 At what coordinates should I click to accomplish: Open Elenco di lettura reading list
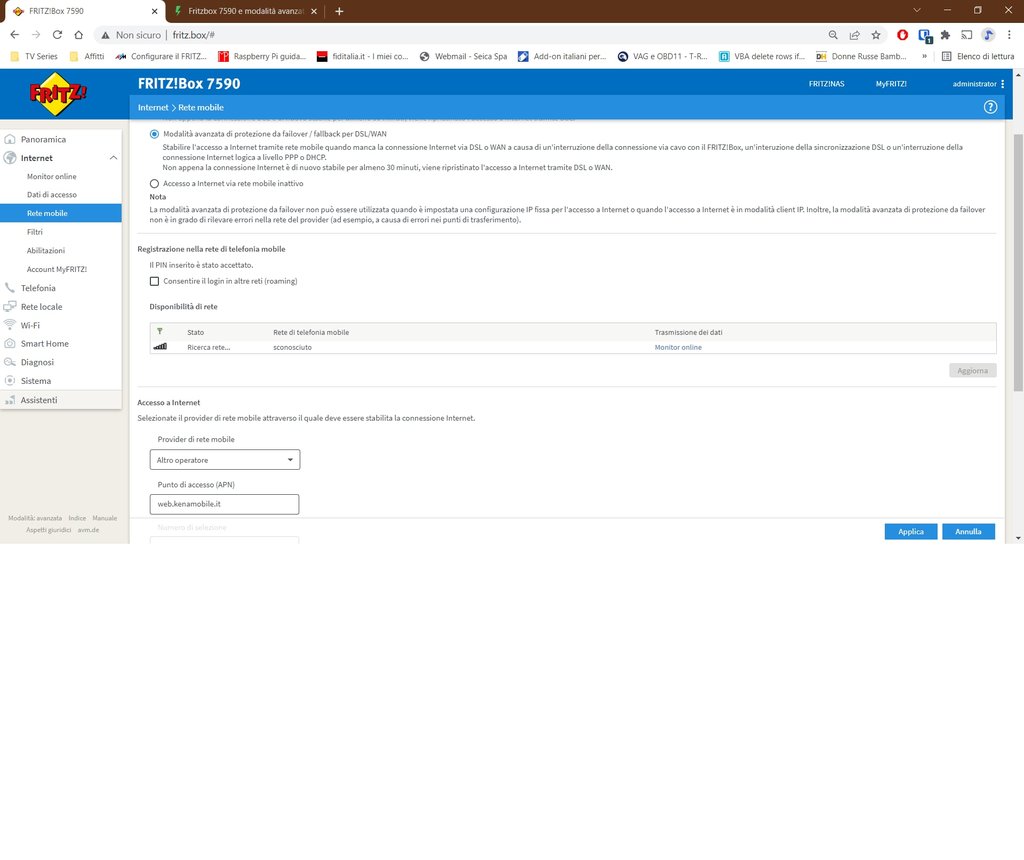click(978, 56)
